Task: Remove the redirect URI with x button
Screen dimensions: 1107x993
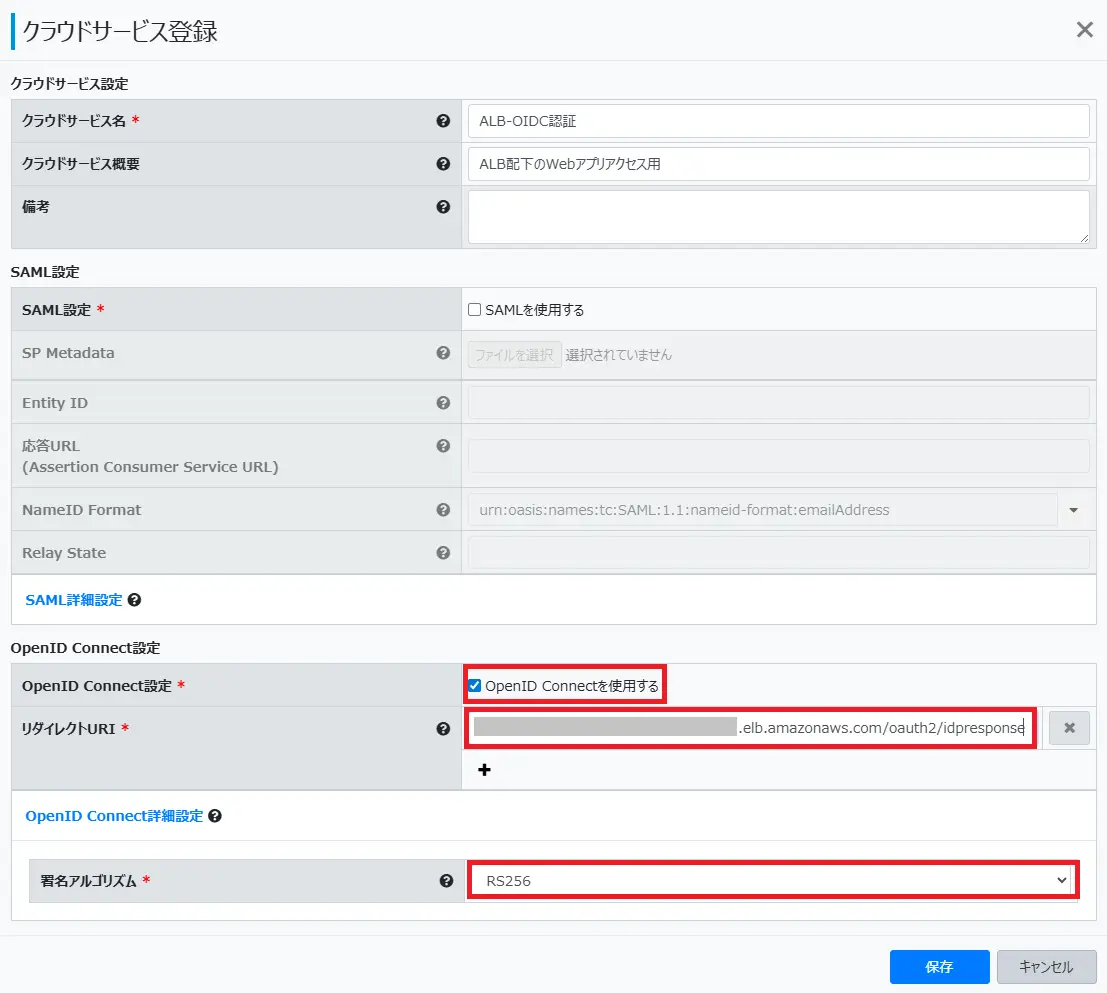Action: 1069,728
